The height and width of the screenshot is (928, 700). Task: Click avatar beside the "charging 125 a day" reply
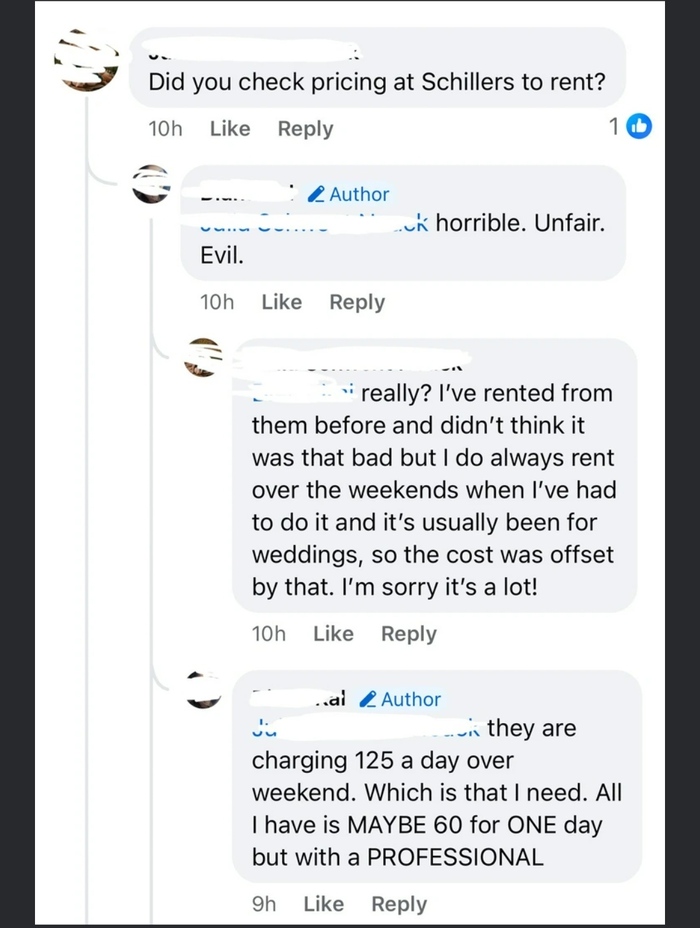tap(204, 689)
